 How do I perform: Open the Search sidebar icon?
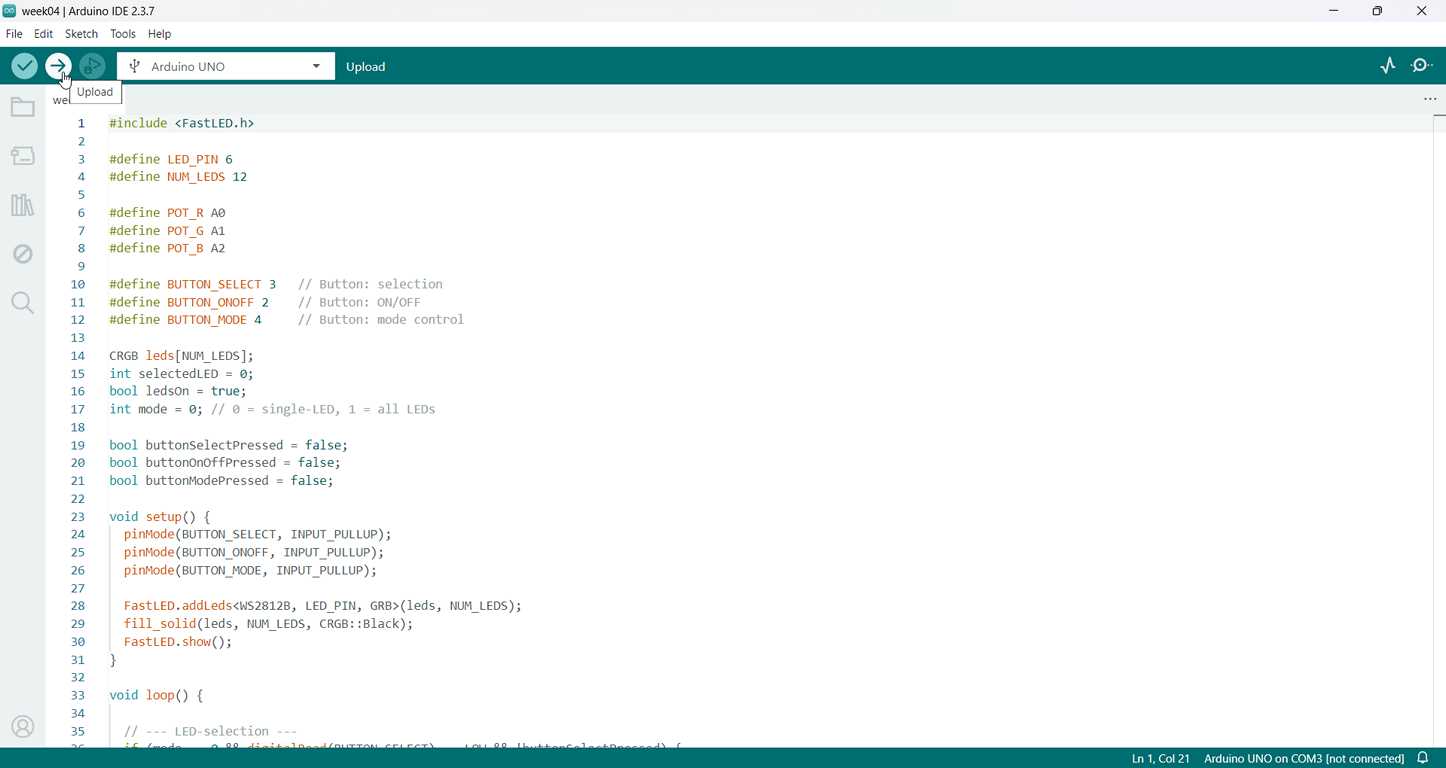[x=22, y=303]
